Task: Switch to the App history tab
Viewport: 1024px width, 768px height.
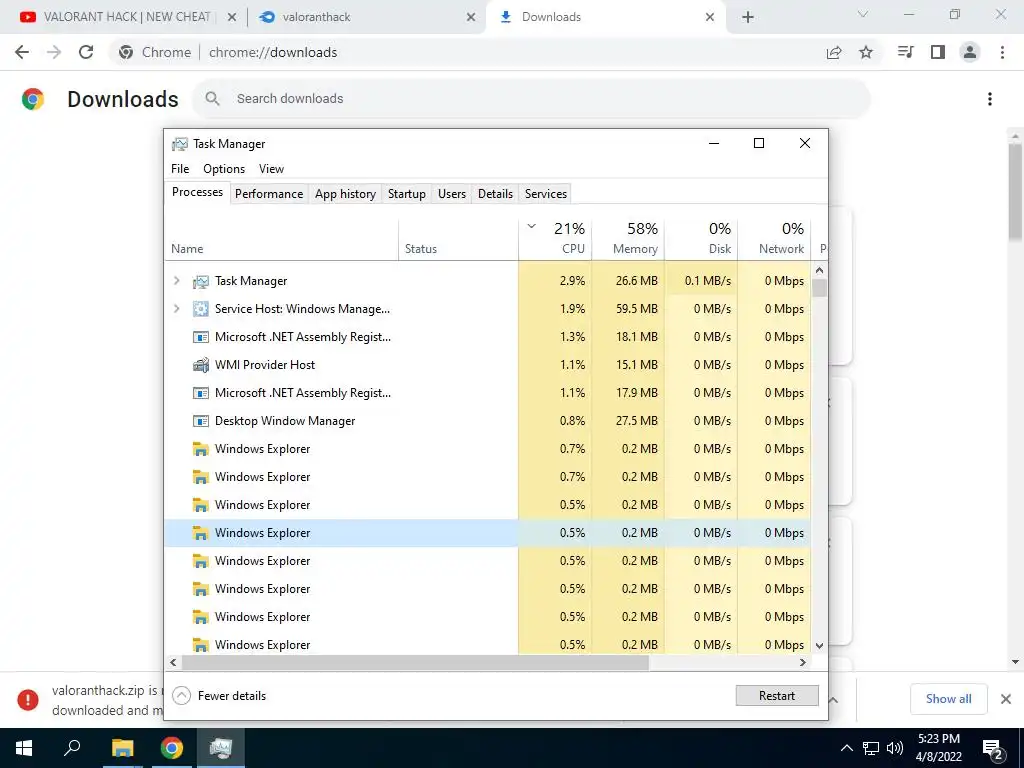Action: 345,193
